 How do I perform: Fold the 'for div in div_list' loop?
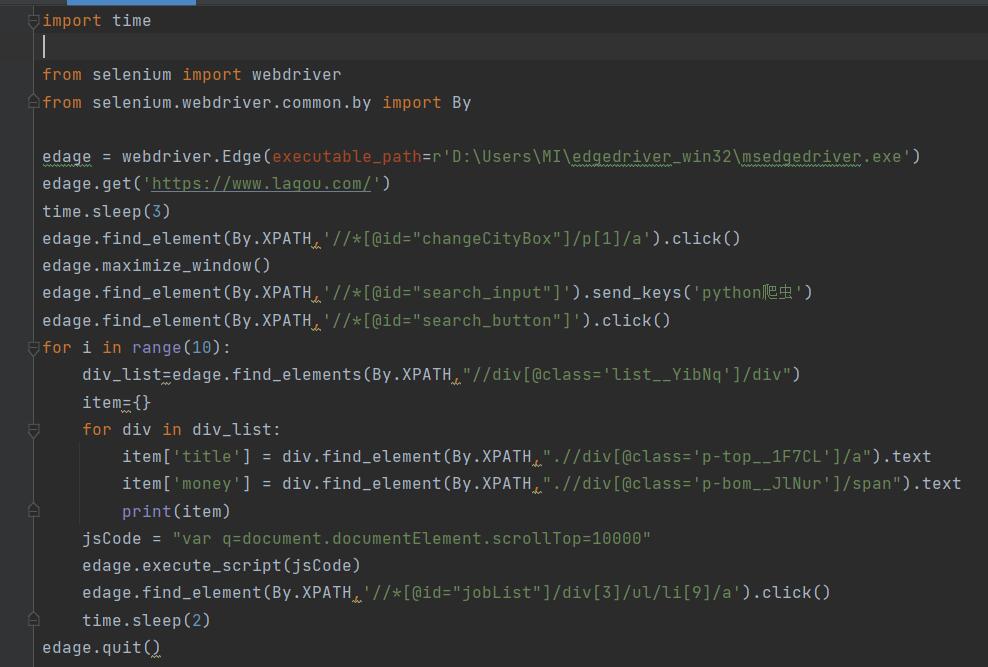[34, 430]
